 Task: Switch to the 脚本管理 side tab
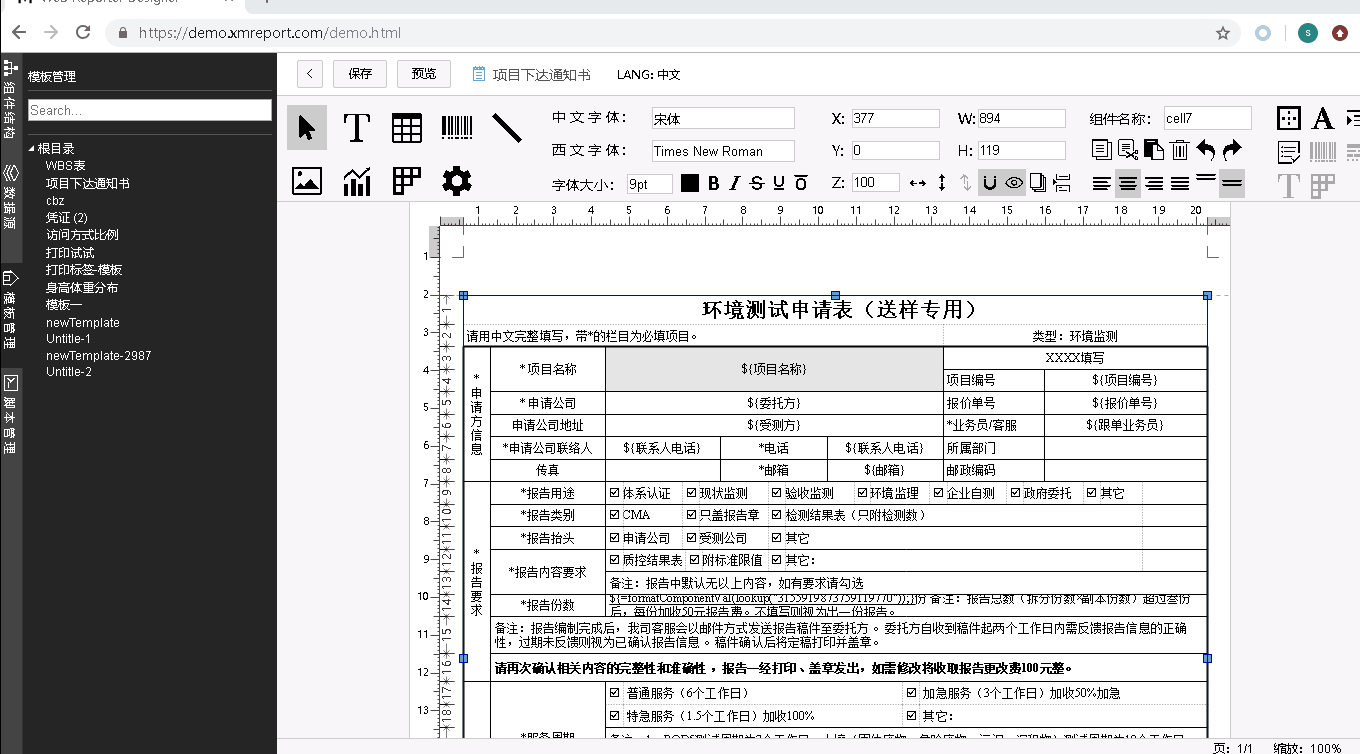[x=11, y=414]
